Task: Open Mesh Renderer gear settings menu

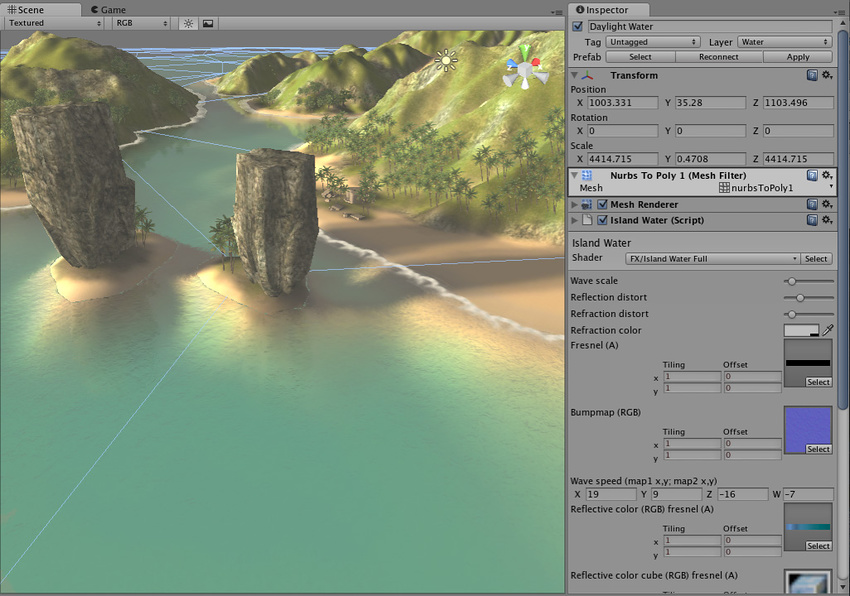Action: coord(827,204)
